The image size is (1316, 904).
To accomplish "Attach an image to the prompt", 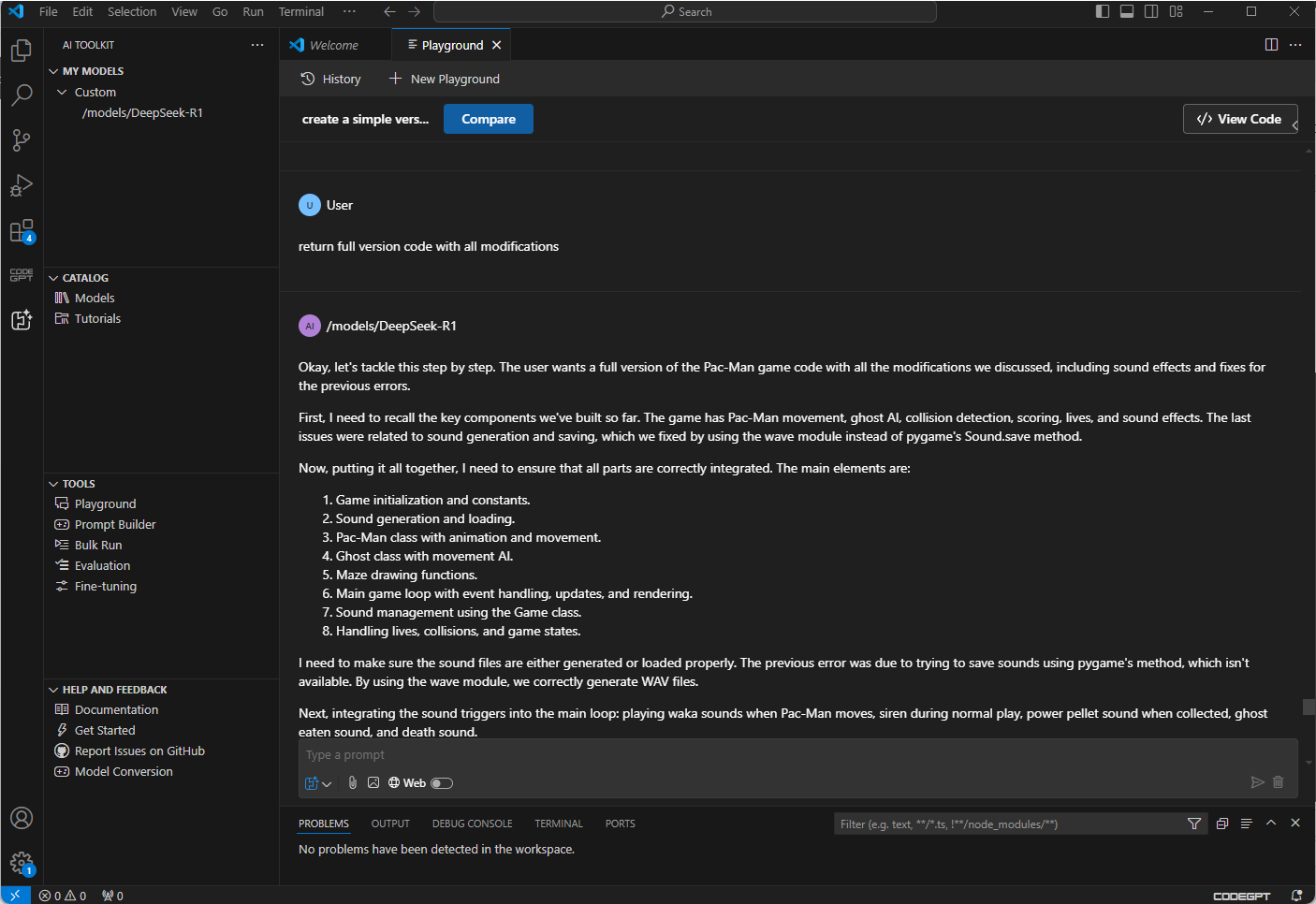I will pos(373,782).
